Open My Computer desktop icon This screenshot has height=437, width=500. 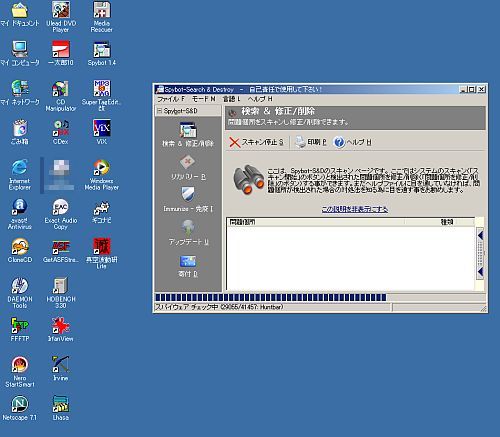click(x=20, y=53)
